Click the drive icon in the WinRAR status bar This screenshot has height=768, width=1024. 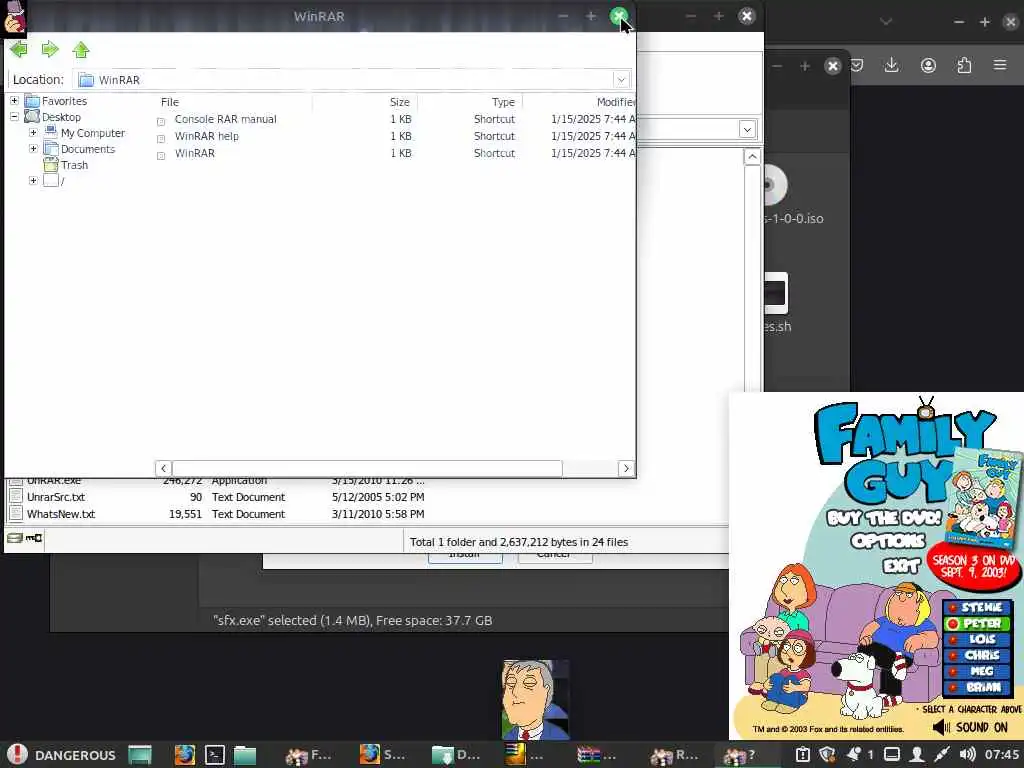click(14, 538)
